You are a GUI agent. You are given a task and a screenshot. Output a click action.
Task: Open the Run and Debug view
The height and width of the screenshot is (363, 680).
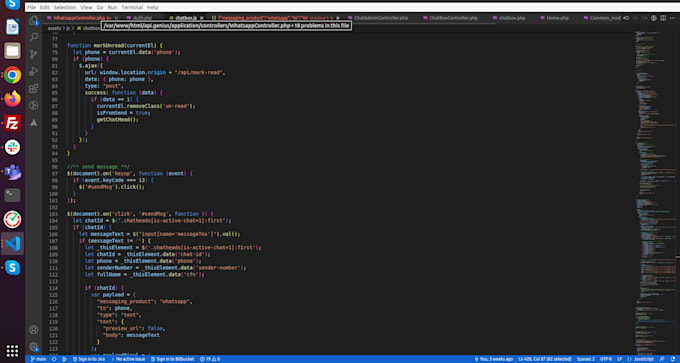pos(33,72)
